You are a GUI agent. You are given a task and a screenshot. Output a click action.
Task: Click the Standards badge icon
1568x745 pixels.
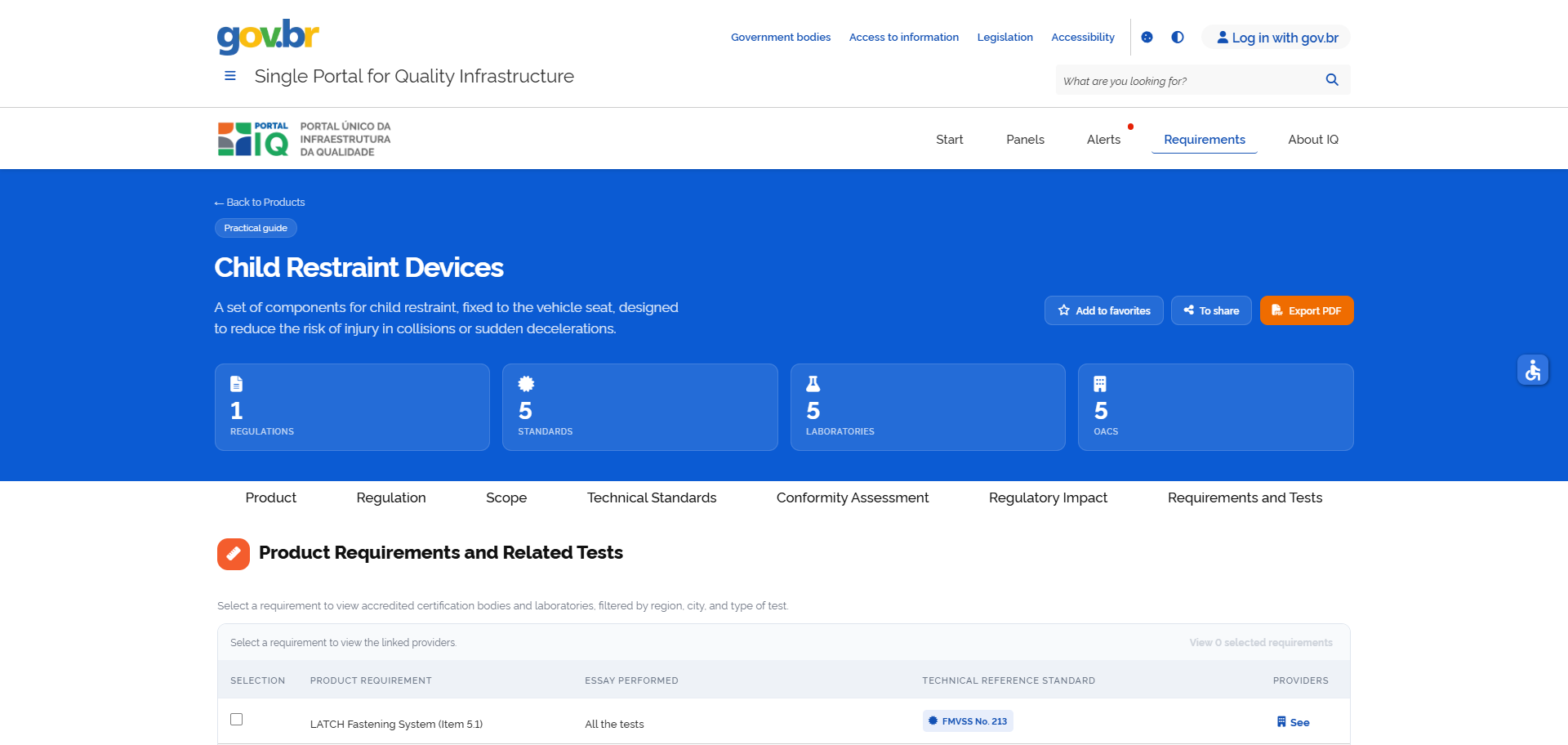tap(526, 384)
